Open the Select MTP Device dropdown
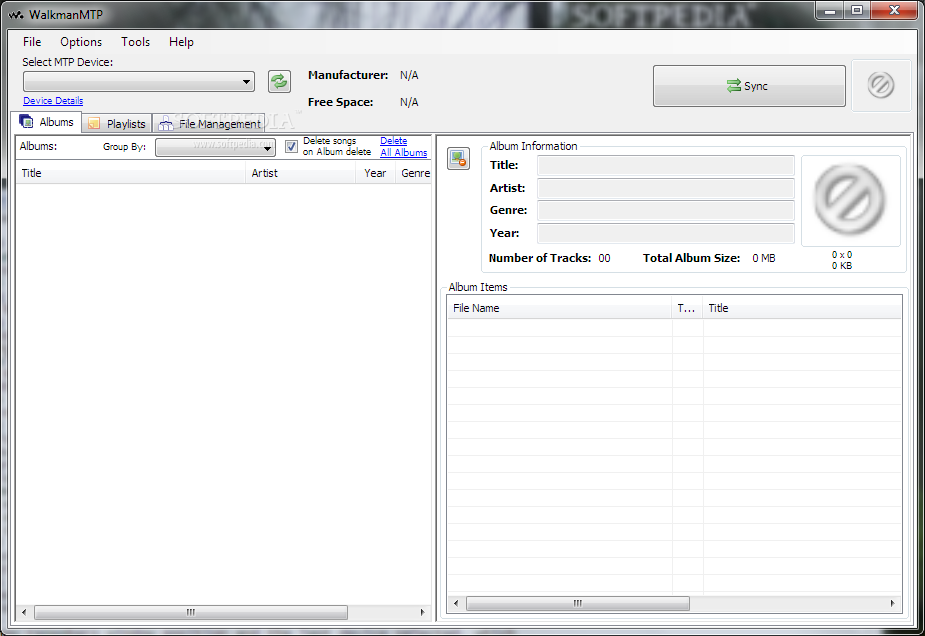The width and height of the screenshot is (925, 636). coord(139,81)
